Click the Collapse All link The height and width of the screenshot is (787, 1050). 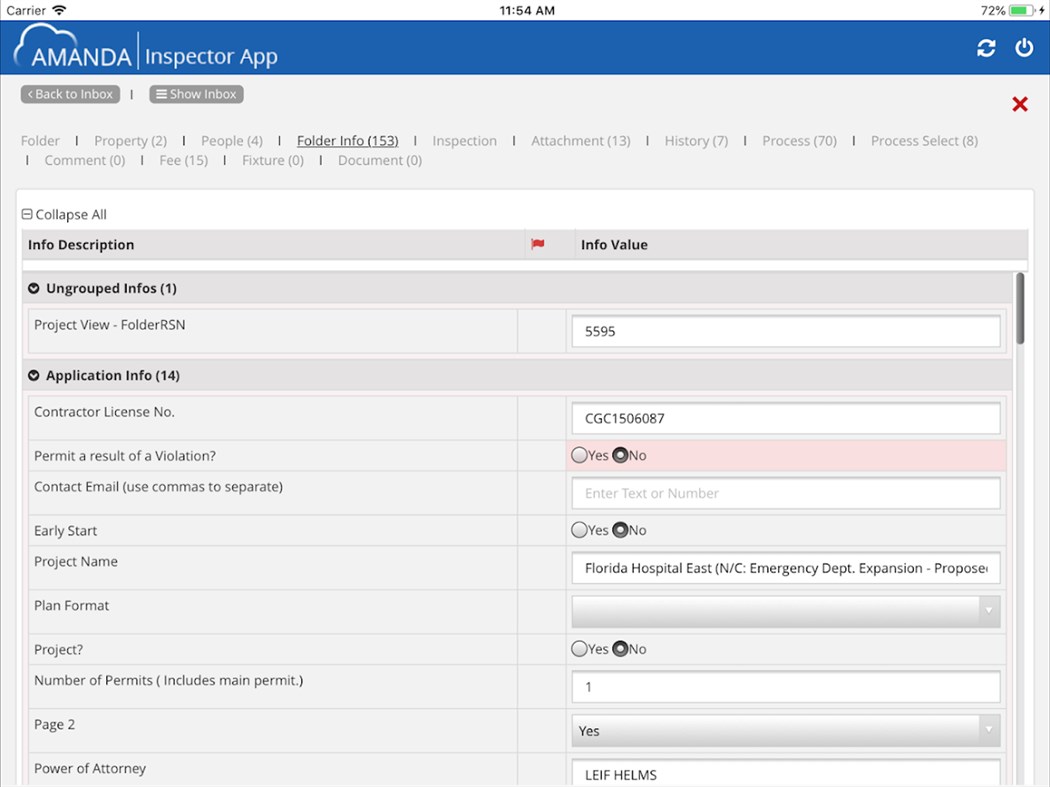point(64,214)
